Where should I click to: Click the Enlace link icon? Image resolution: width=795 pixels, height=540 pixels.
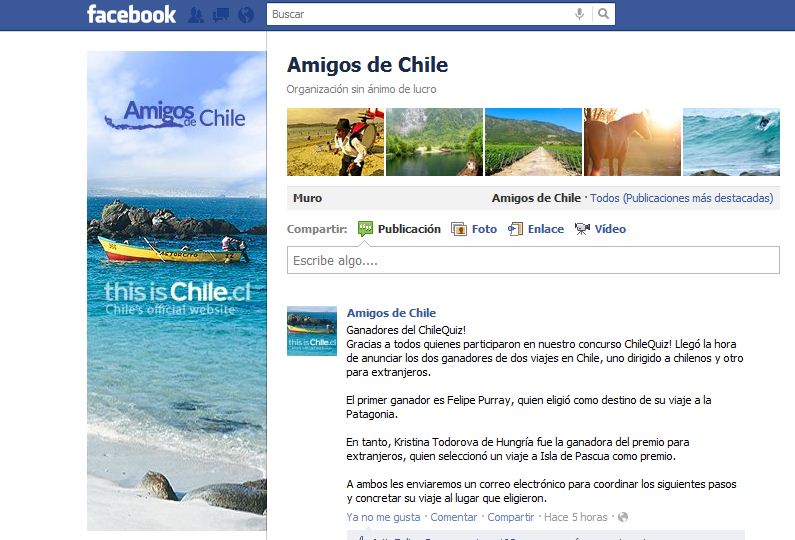[x=515, y=229]
